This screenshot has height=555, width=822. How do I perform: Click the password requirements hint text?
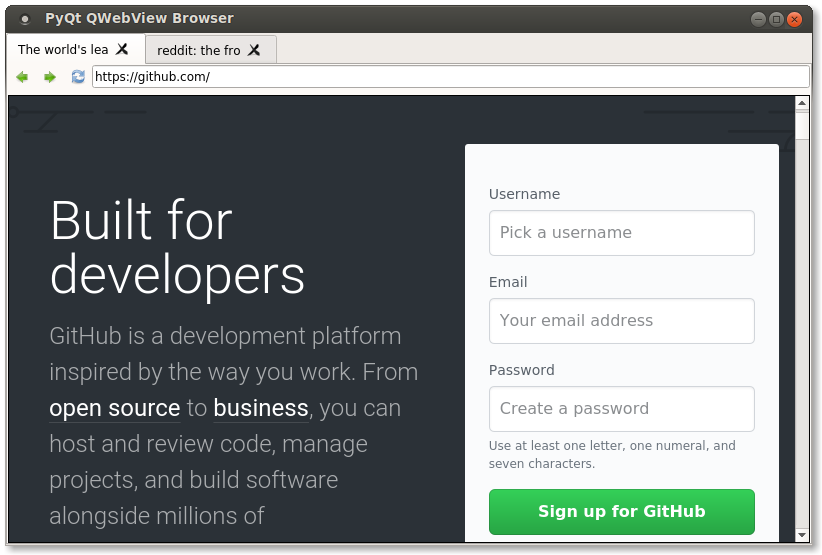(612, 454)
